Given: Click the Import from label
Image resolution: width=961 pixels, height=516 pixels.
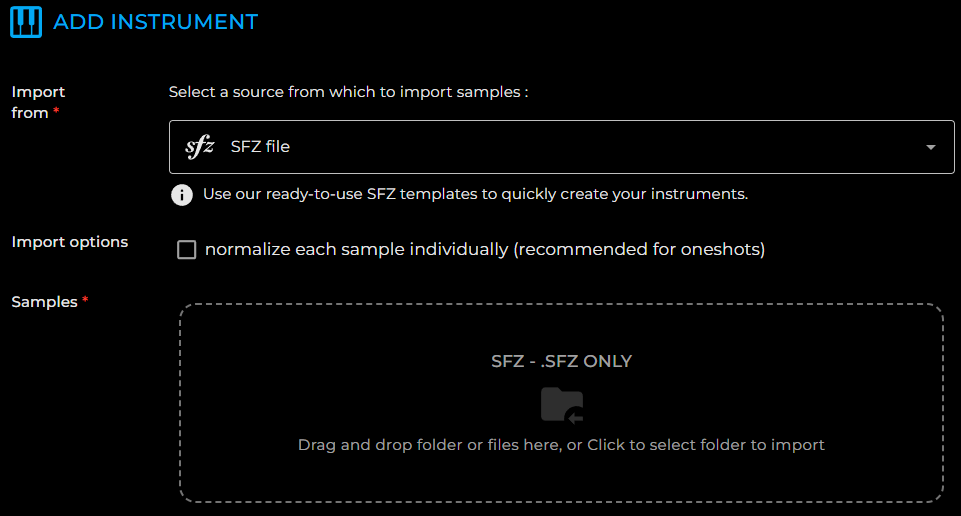Looking at the screenshot, I should (38, 102).
